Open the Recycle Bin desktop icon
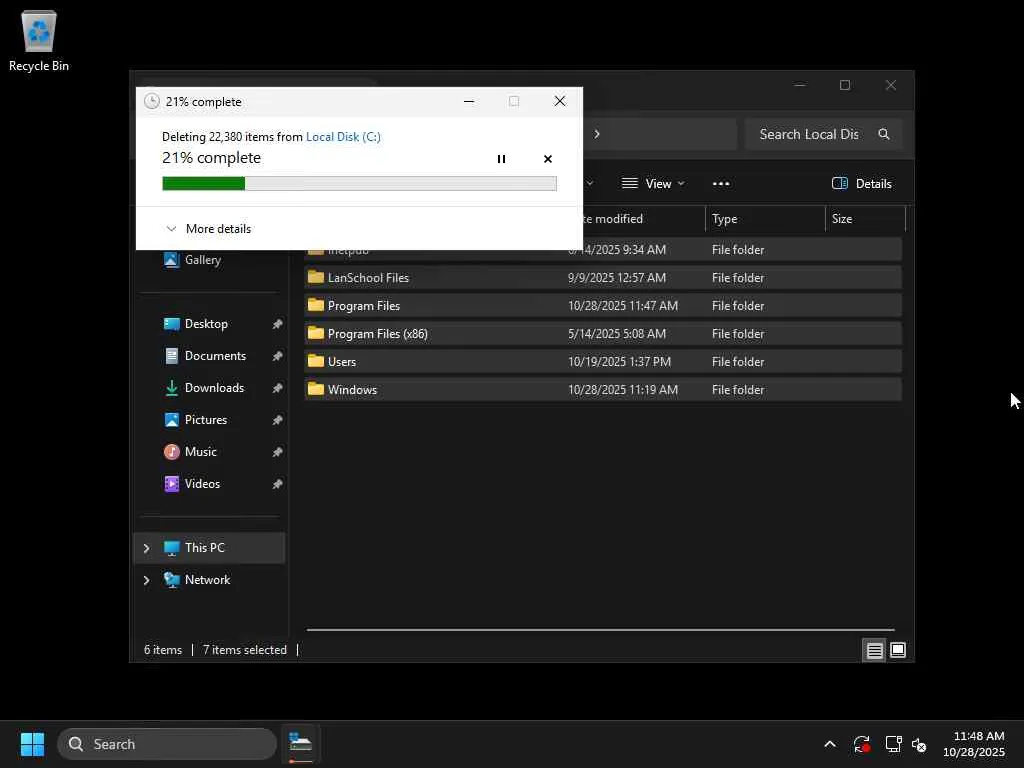1024x768 pixels. click(39, 40)
